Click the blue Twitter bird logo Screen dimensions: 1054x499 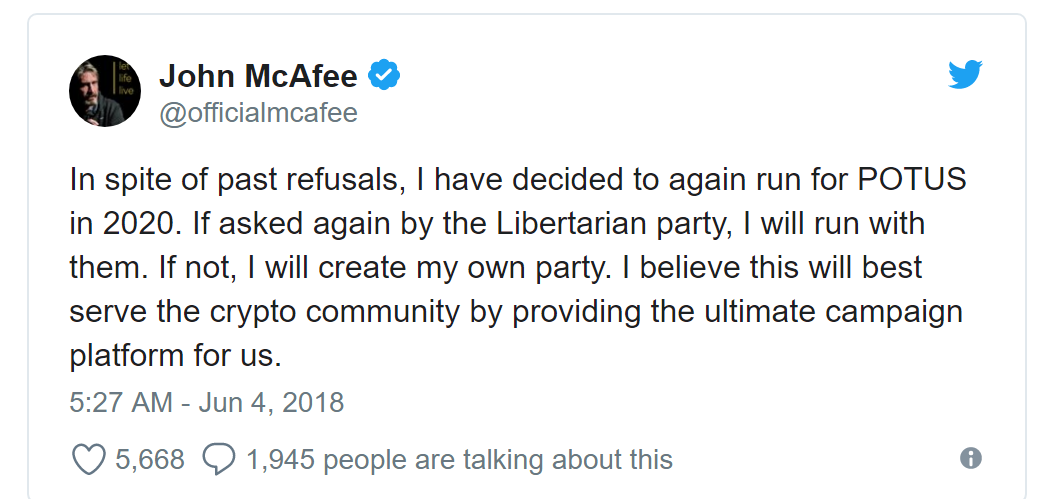(965, 74)
